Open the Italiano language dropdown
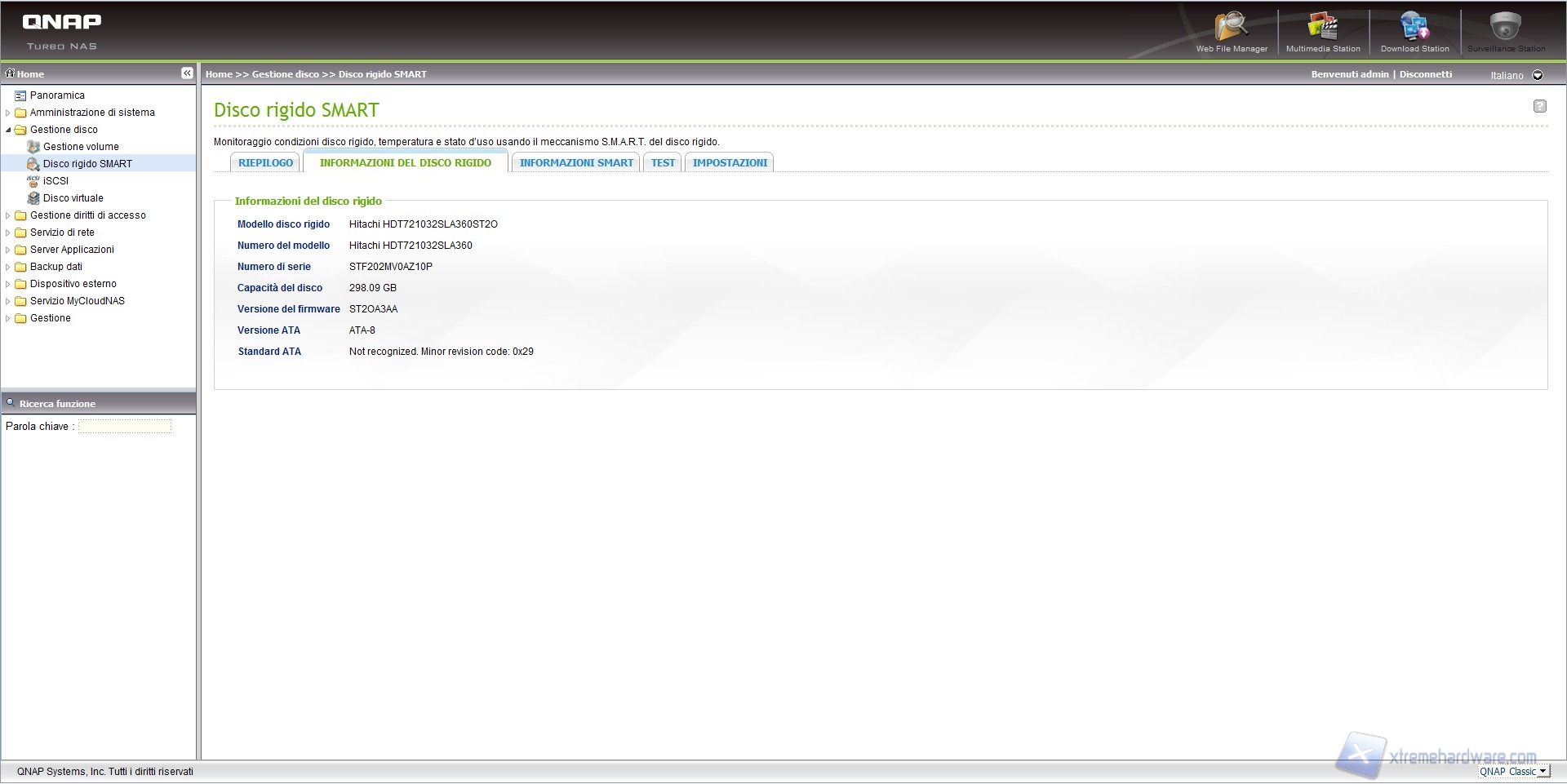This screenshot has width=1567, height=784. pos(1538,75)
